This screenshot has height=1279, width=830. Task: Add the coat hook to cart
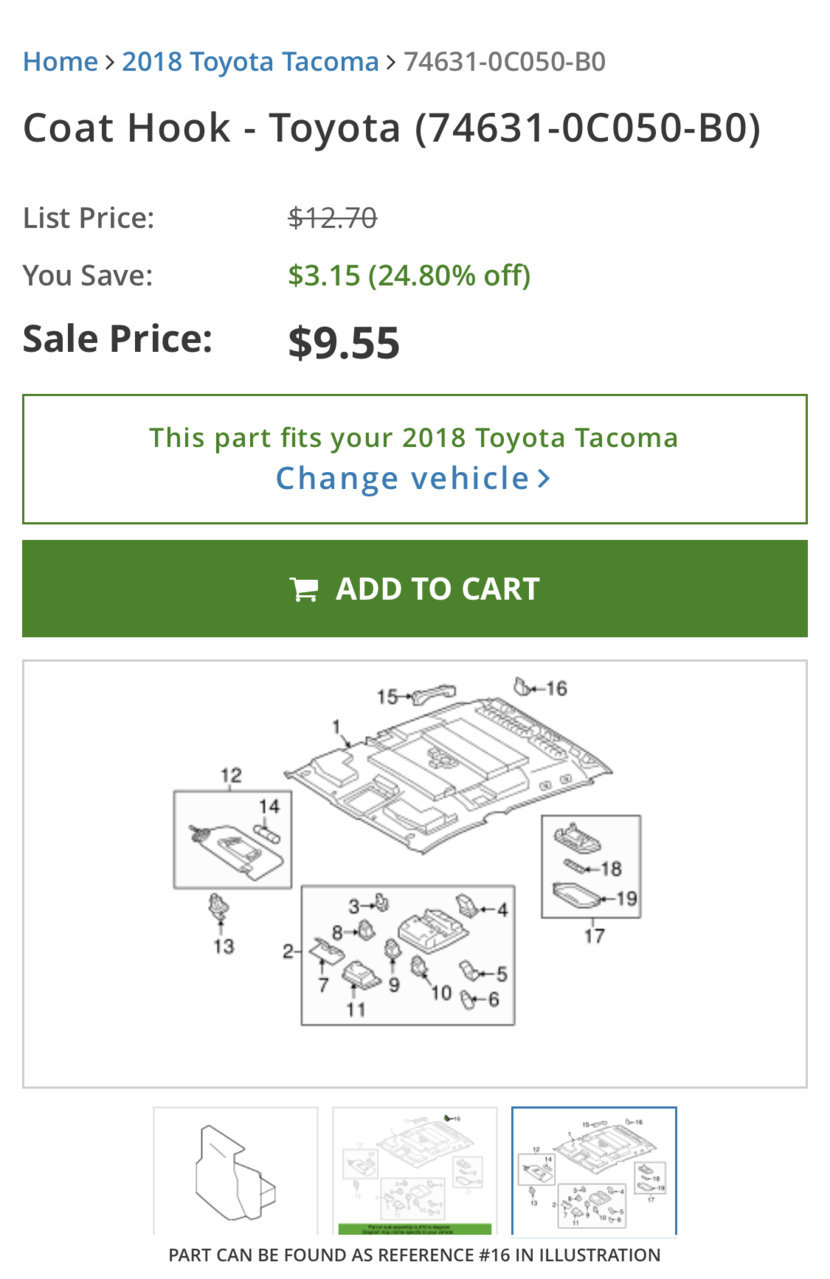click(415, 588)
